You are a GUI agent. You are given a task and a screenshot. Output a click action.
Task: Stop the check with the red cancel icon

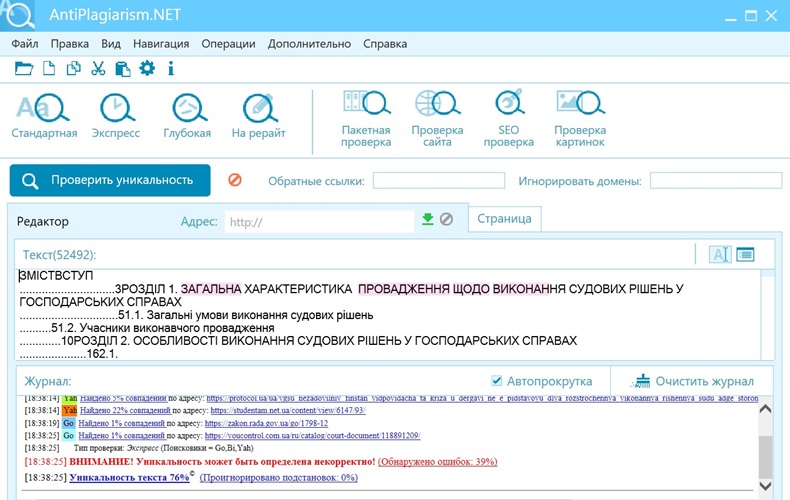pyautogui.click(x=235, y=180)
